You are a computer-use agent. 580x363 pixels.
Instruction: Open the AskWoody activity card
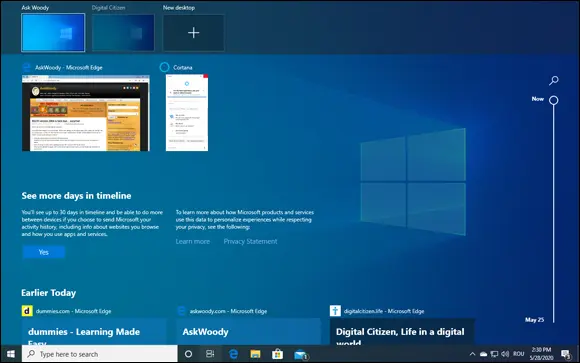point(248,332)
